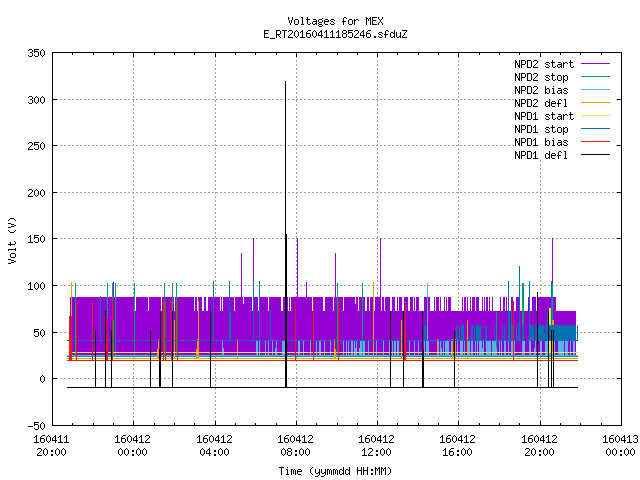
Task: Click the file name E_RT20160411185246.sfduZ
Action: (335, 34)
